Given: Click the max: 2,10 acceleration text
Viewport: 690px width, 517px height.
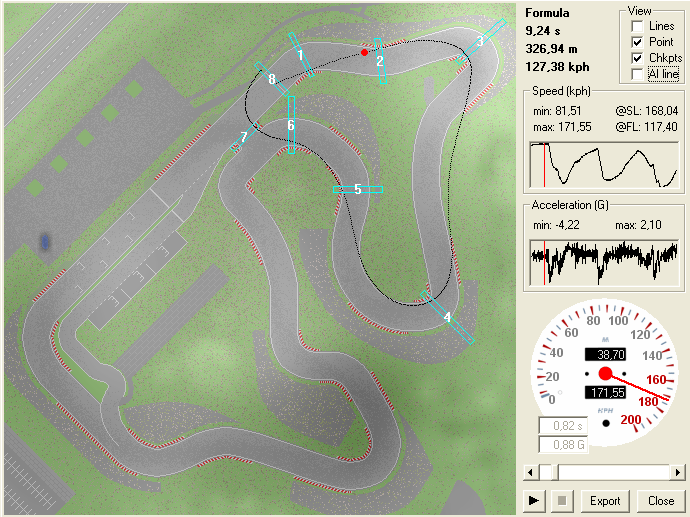Looking at the screenshot, I should point(638,225).
